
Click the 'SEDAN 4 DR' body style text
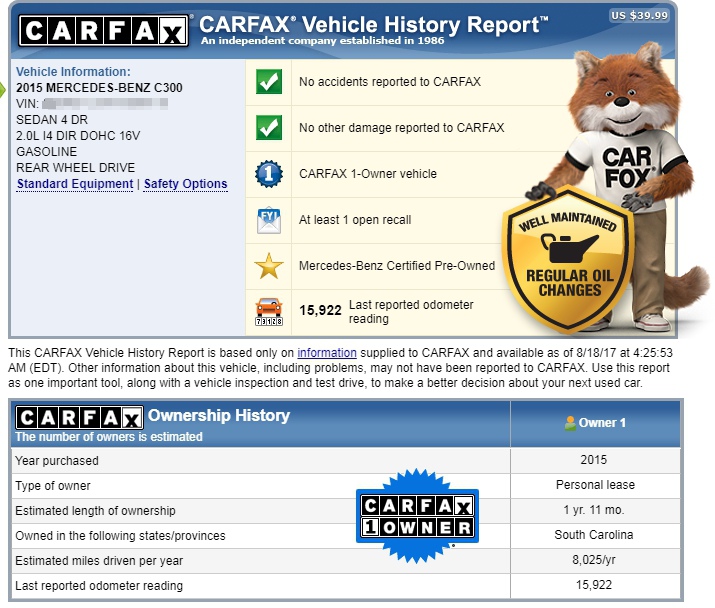click(52, 120)
